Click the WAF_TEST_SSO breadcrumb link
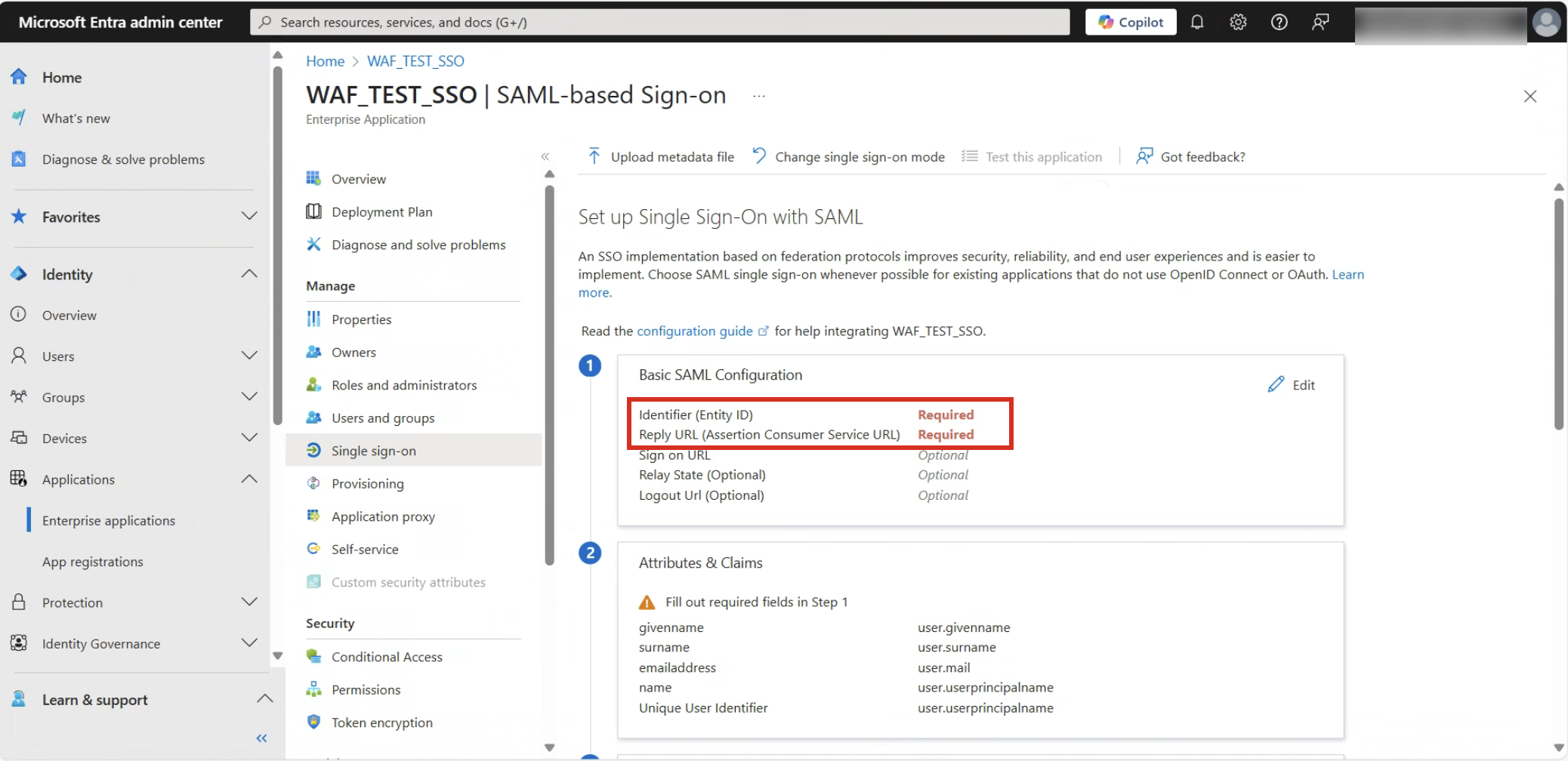Image resolution: width=1568 pixels, height=761 pixels. tap(415, 61)
